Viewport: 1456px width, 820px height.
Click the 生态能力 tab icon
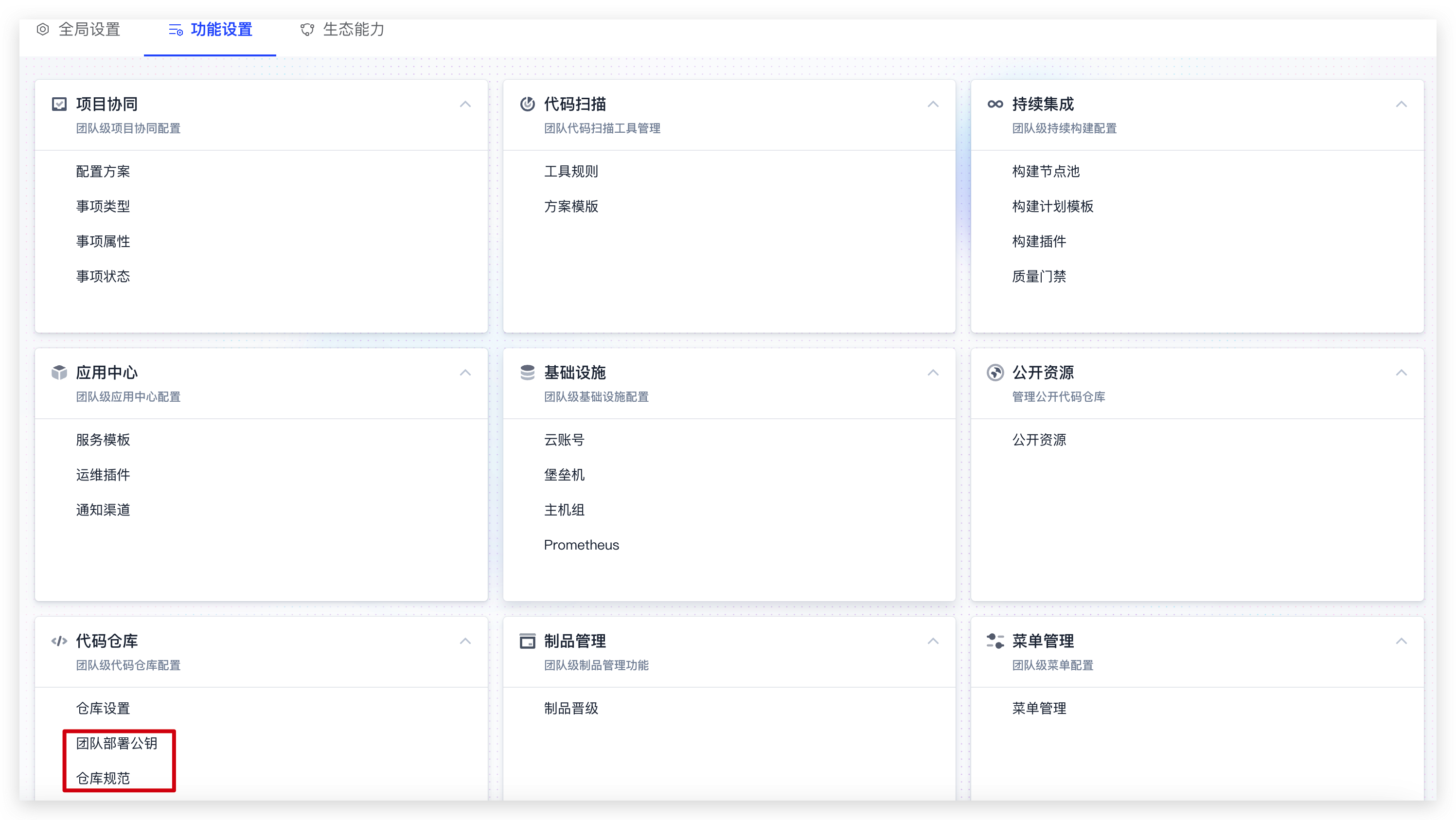coord(307,29)
